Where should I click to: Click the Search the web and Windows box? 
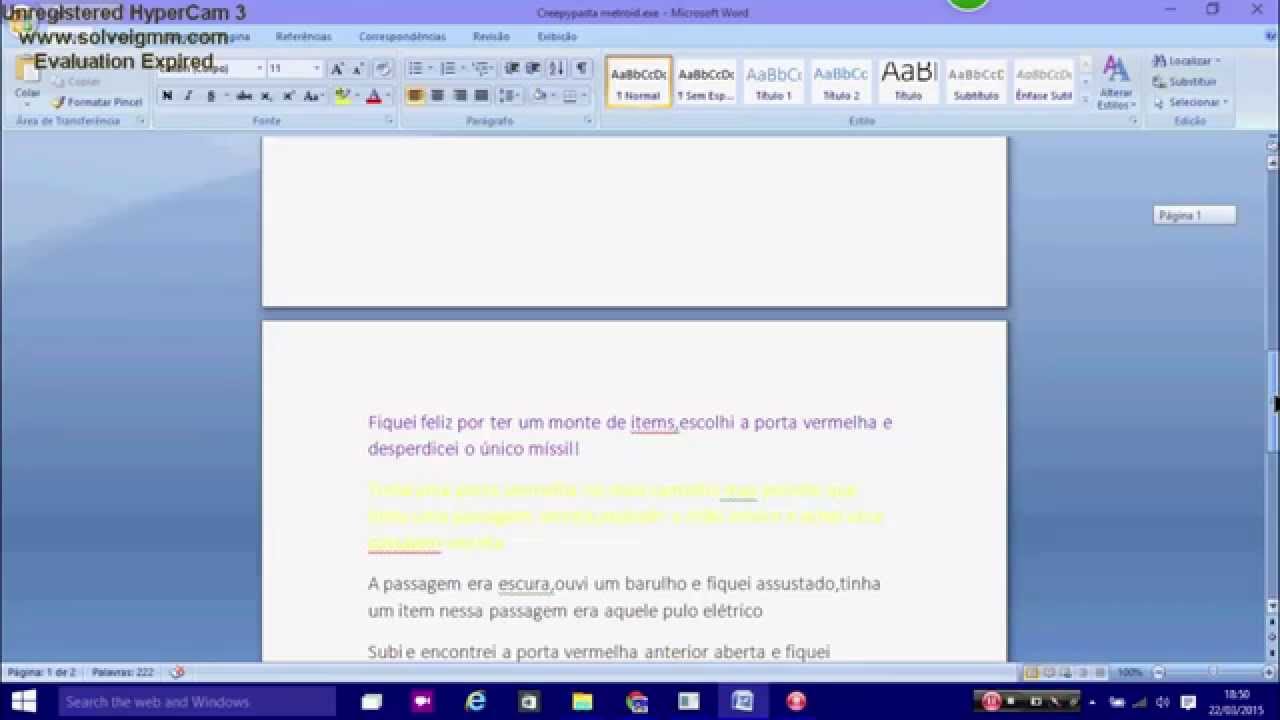click(x=195, y=702)
